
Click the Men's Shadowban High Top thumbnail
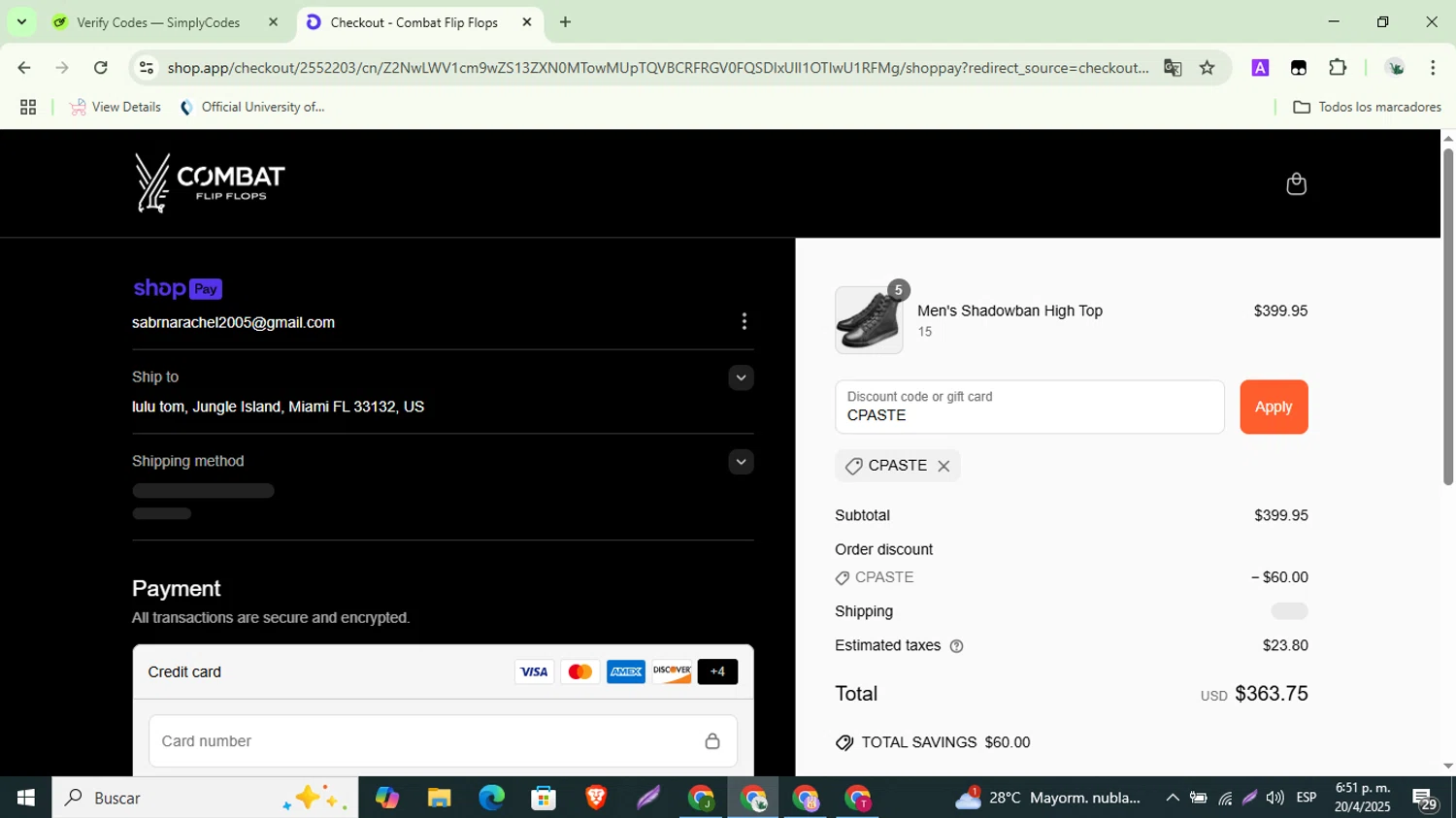(869, 320)
